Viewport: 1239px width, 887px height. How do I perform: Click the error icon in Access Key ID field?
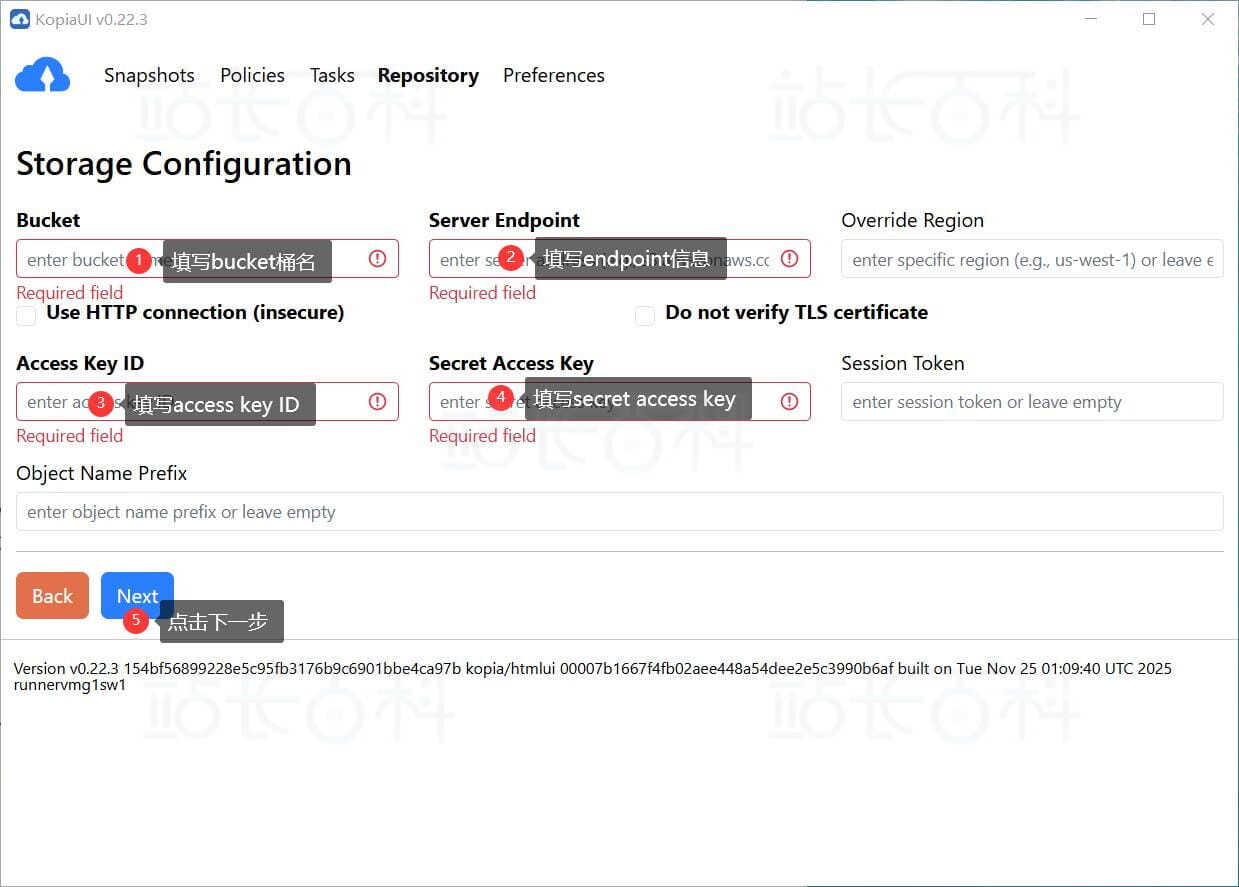377,401
